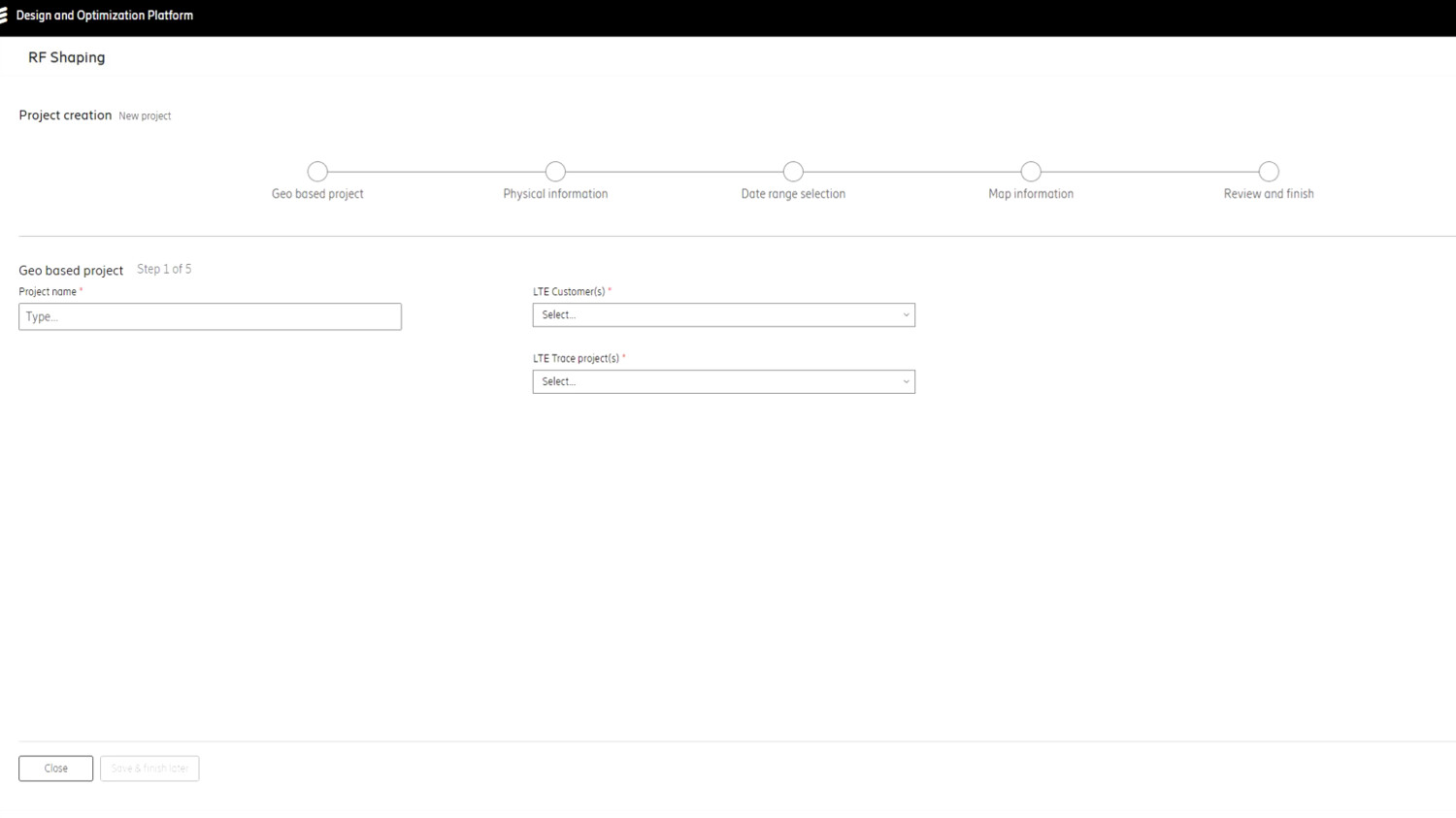Open the LTE Customer(s) dropdown
The width and height of the screenshot is (1456, 818).
click(723, 314)
